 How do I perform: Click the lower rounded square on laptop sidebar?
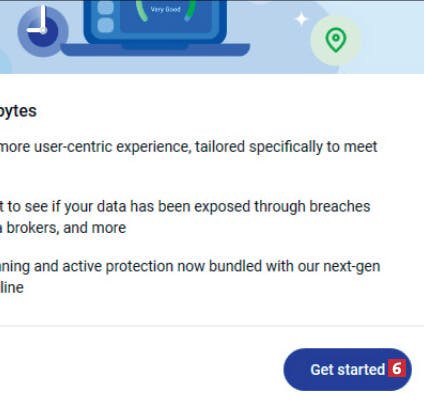tap(105, 25)
